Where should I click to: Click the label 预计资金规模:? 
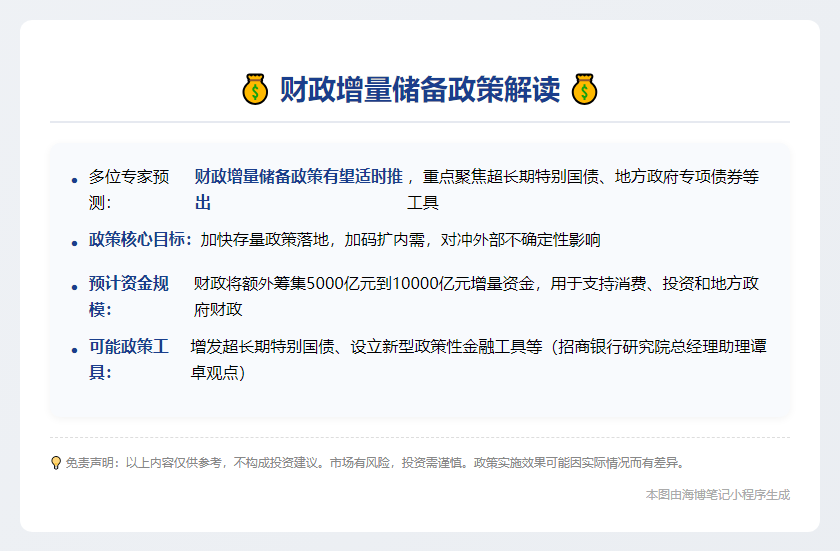(x=129, y=296)
